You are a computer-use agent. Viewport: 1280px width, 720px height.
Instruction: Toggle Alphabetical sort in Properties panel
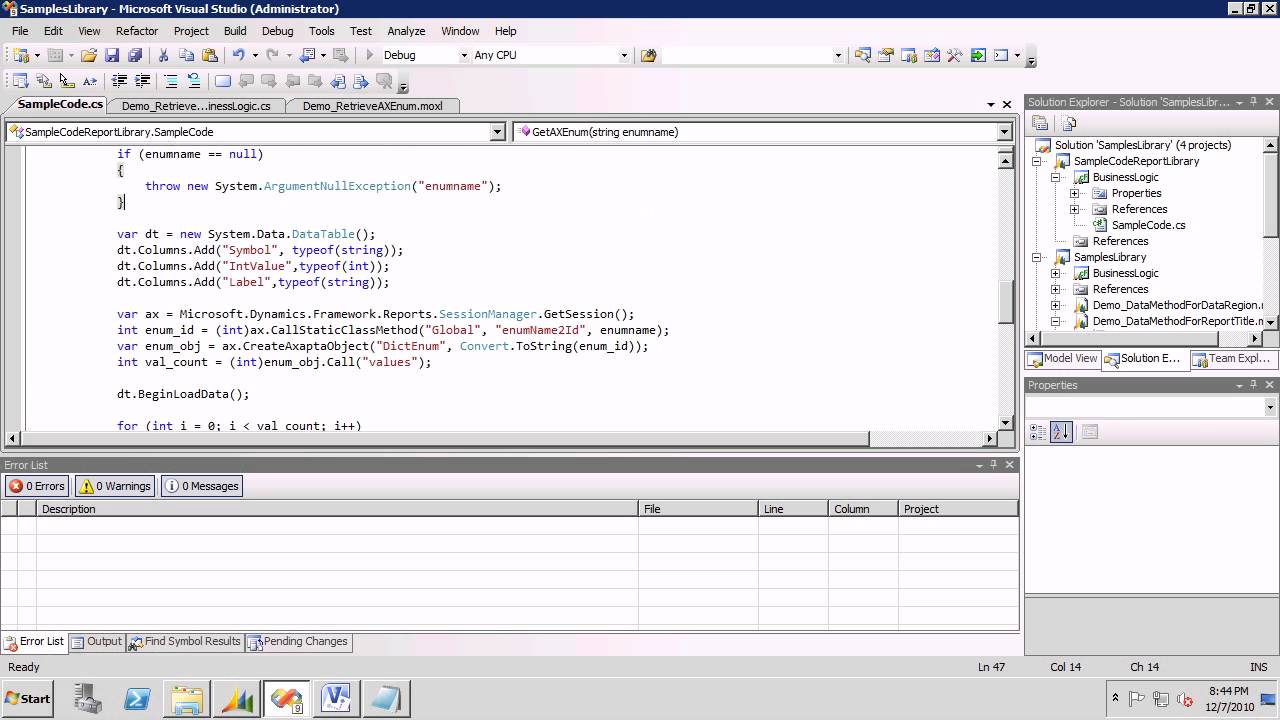tap(1061, 432)
